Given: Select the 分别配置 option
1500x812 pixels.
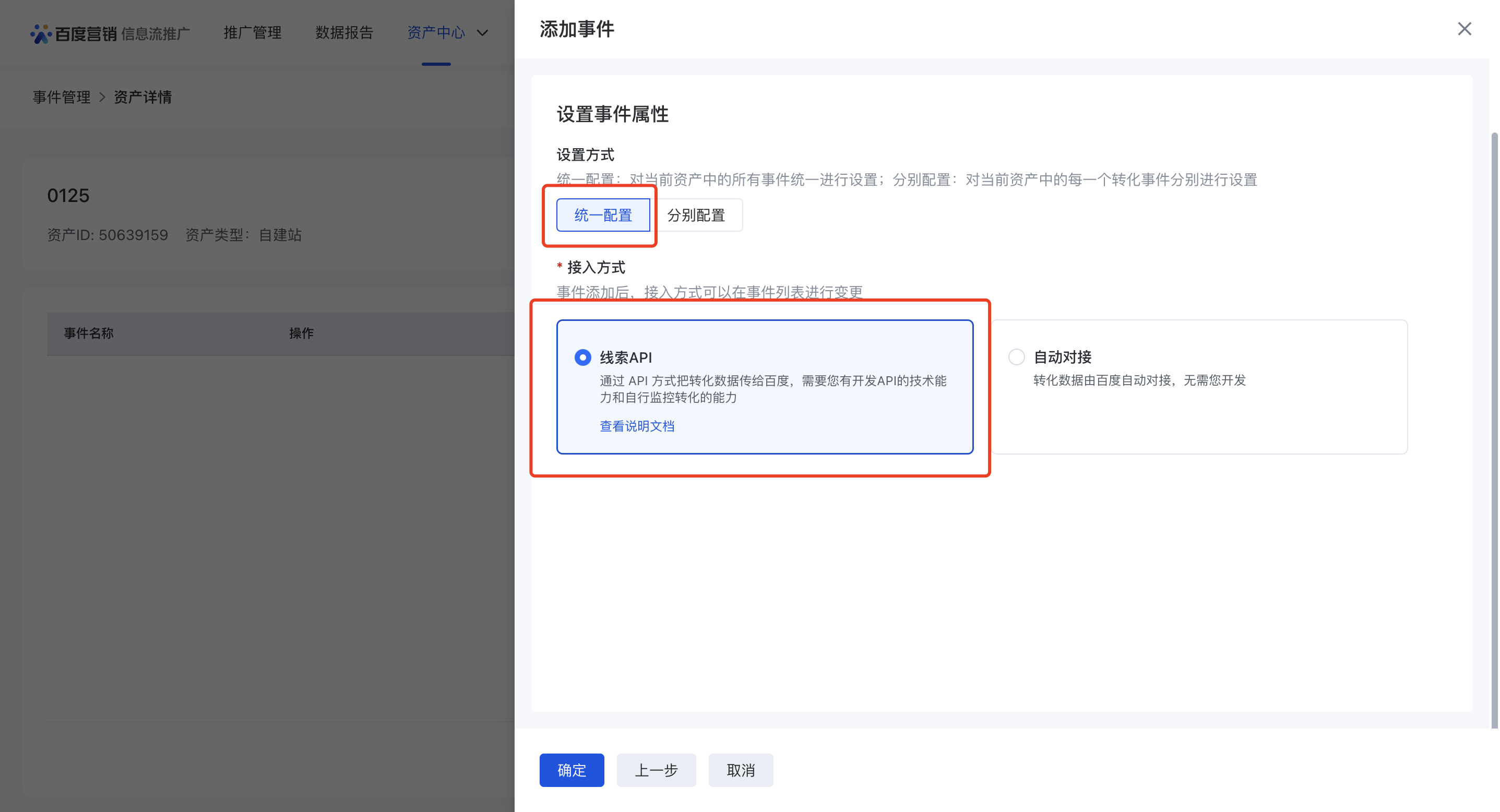Looking at the screenshot, I should tap(696, 215).
